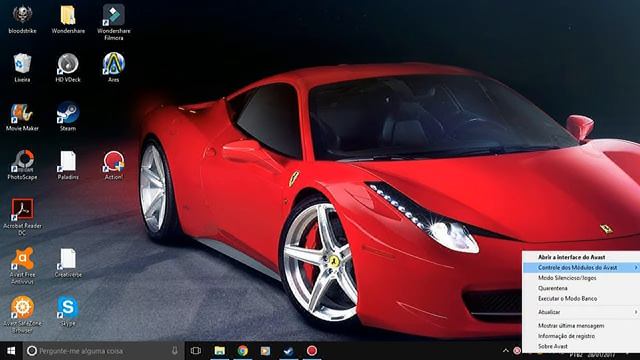Image resolution: width=640 pixels, height=360 pixels.
Task: Choose Abrir a interface do Avast
Action: click(581, 257)
